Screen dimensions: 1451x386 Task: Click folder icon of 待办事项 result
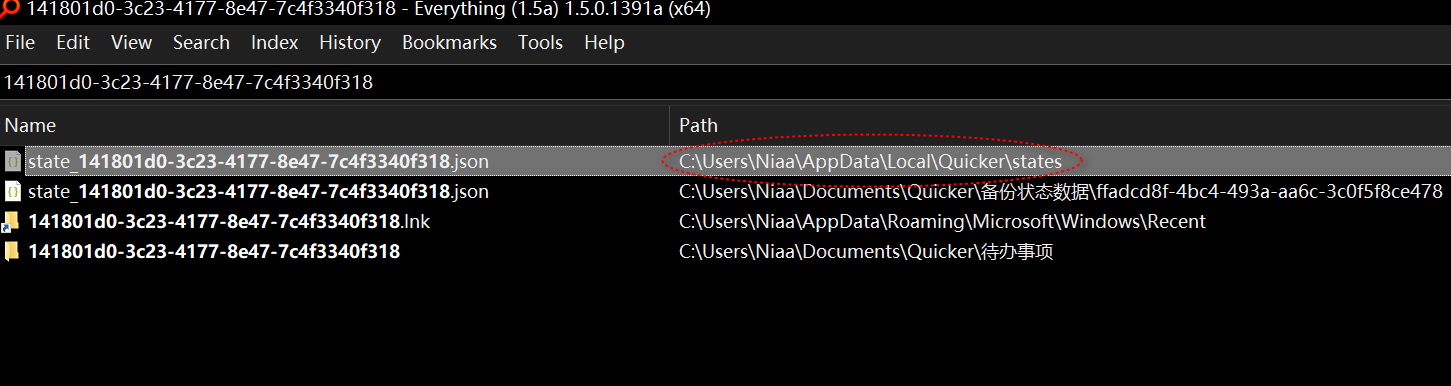pos(12,251)
